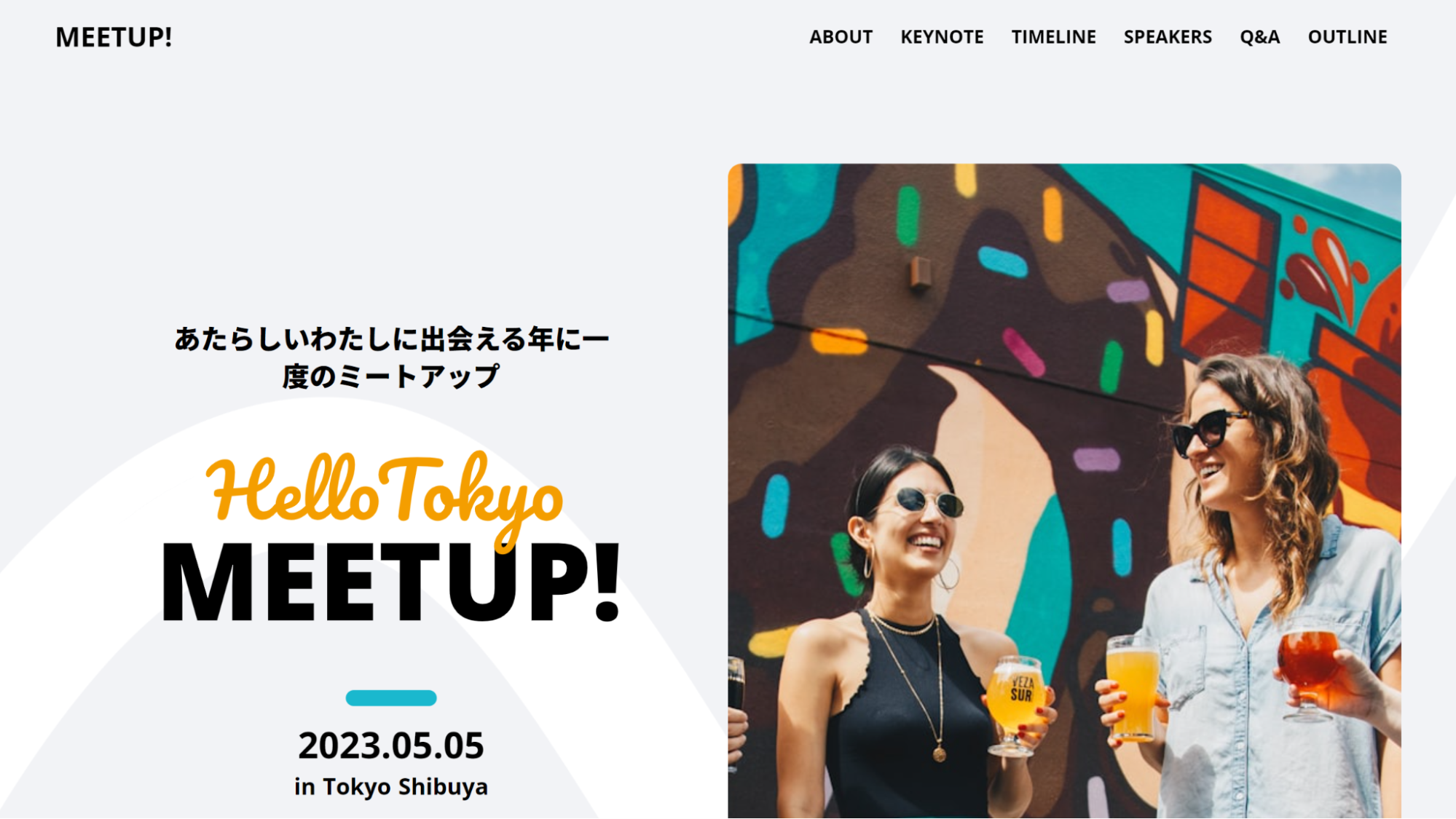Image resolution: width=1456 pixels, height=819 pixels.
Task: Select the date 2023.05.05
Action: click(x=391, y=745)
